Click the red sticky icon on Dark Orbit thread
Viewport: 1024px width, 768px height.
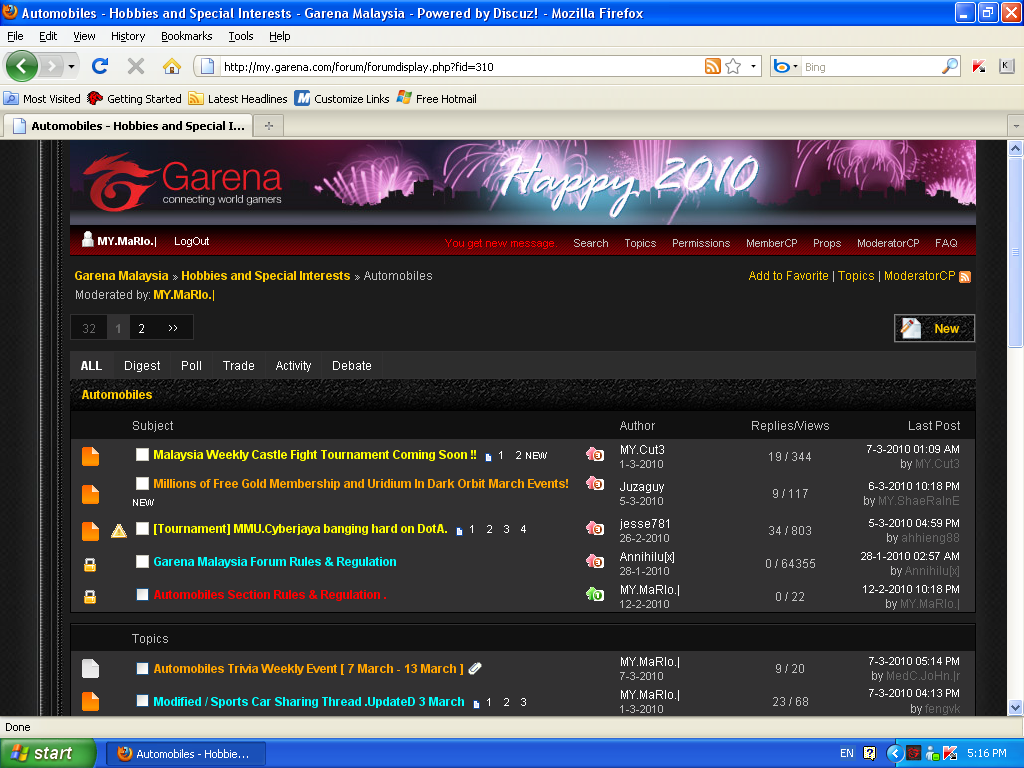pyautogui.click(x=594, y=483)
